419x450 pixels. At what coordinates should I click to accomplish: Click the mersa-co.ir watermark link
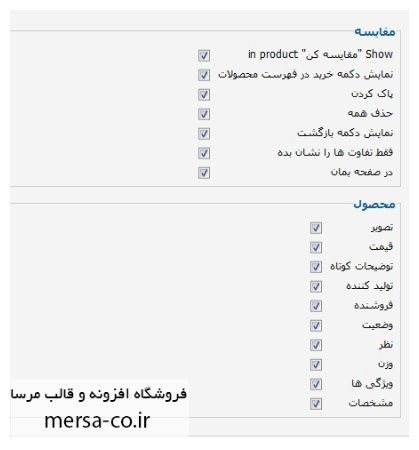pos(97,421)
